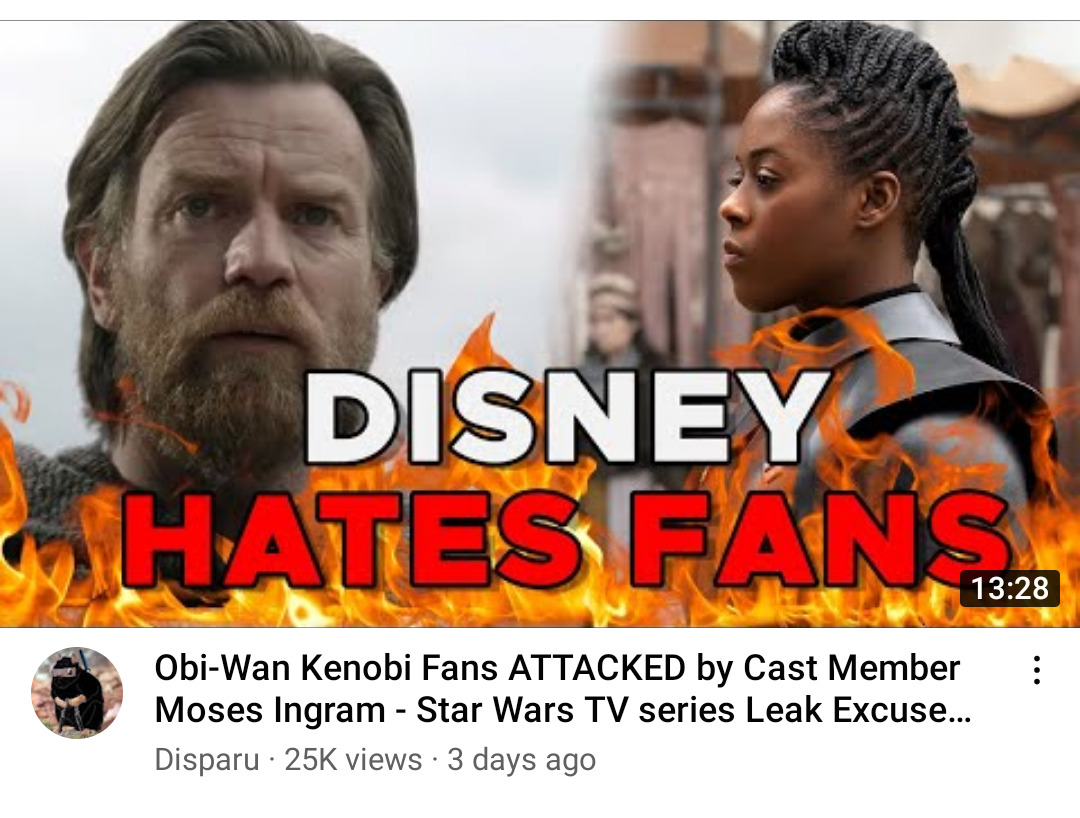Click the white "DISNEY" text on thumbnail
1080x818 pixels.
pyautogui.click(x=566, y=417)
